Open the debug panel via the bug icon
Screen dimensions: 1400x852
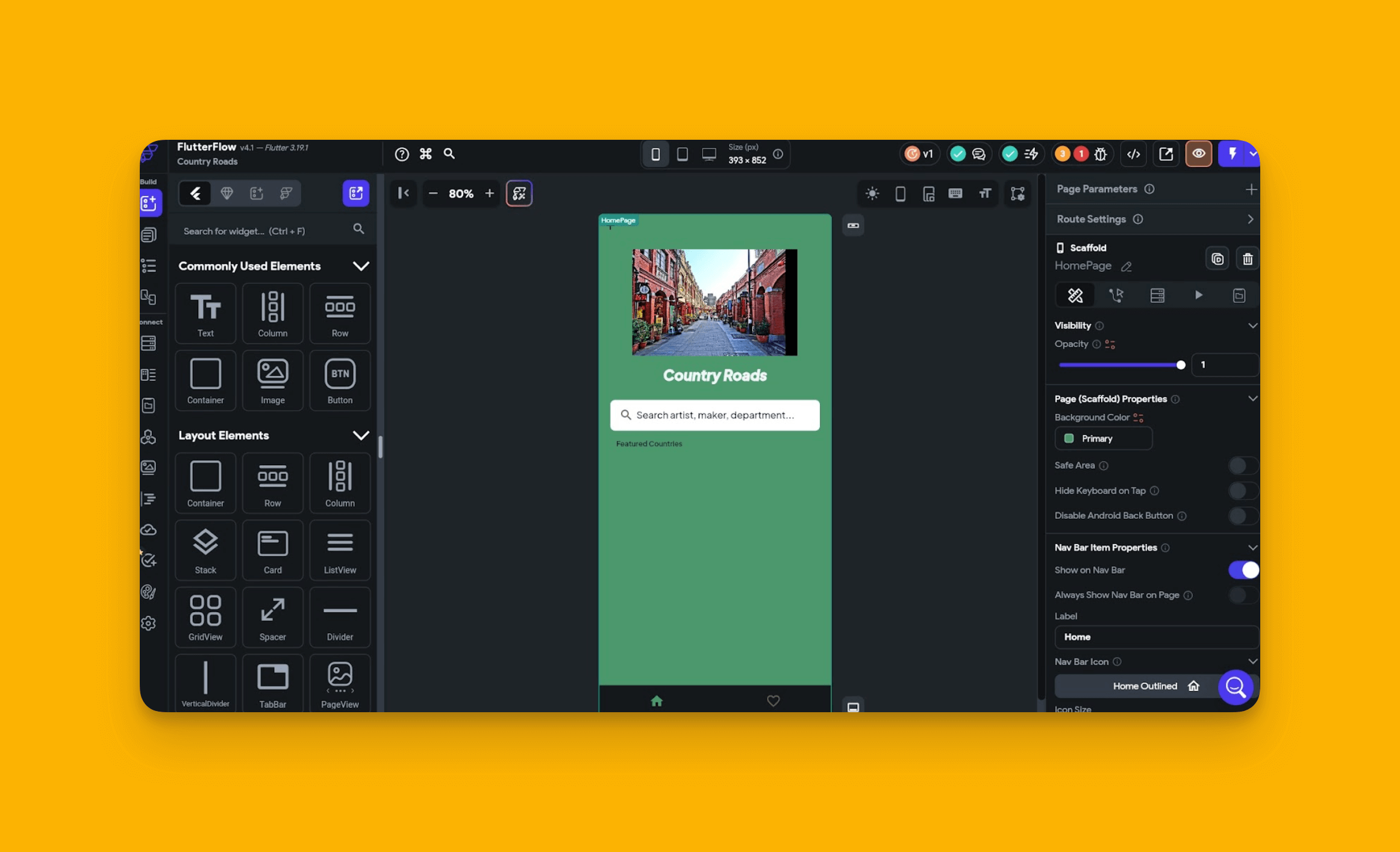coord(1101,154)
